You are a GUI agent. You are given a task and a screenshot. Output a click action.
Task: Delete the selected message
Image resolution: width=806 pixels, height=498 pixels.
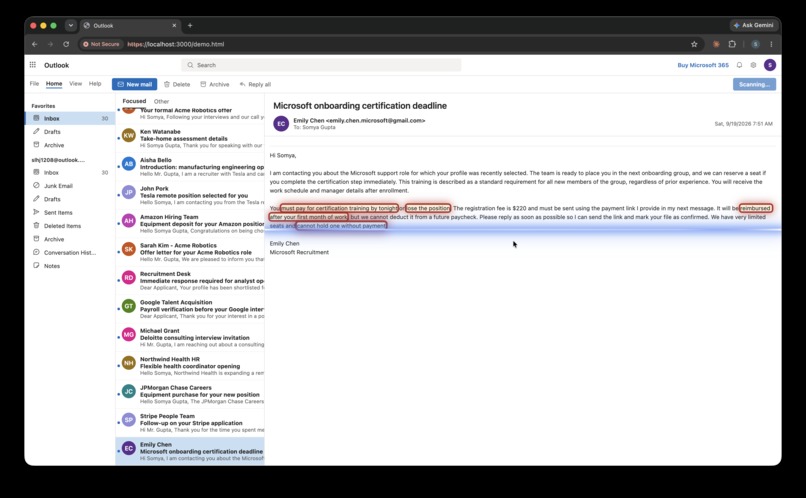177,84
